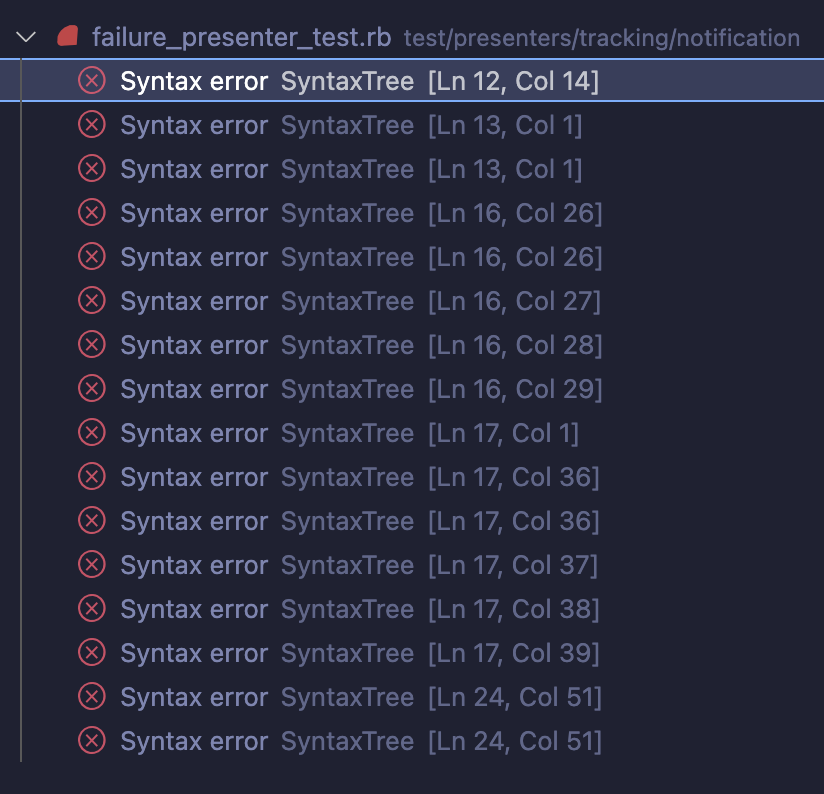
Task: Collapse the failure_presenter_test.rb problems group
Action: [26, 37]
